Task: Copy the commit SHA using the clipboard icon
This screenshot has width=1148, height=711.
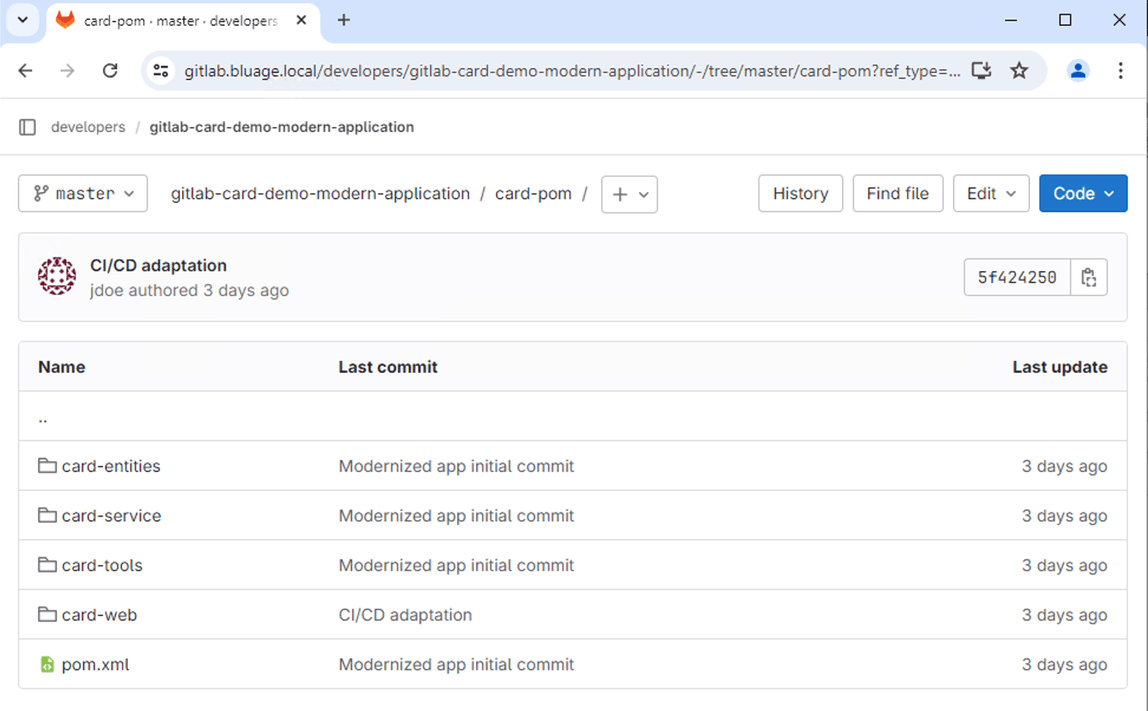Action: 1088,277
